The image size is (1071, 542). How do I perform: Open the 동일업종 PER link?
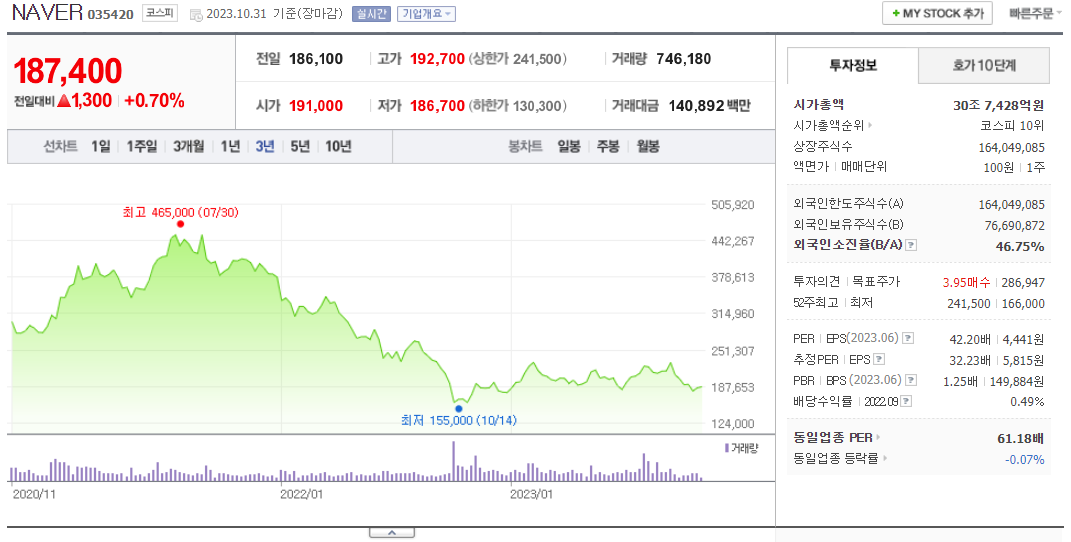(836, 438)
